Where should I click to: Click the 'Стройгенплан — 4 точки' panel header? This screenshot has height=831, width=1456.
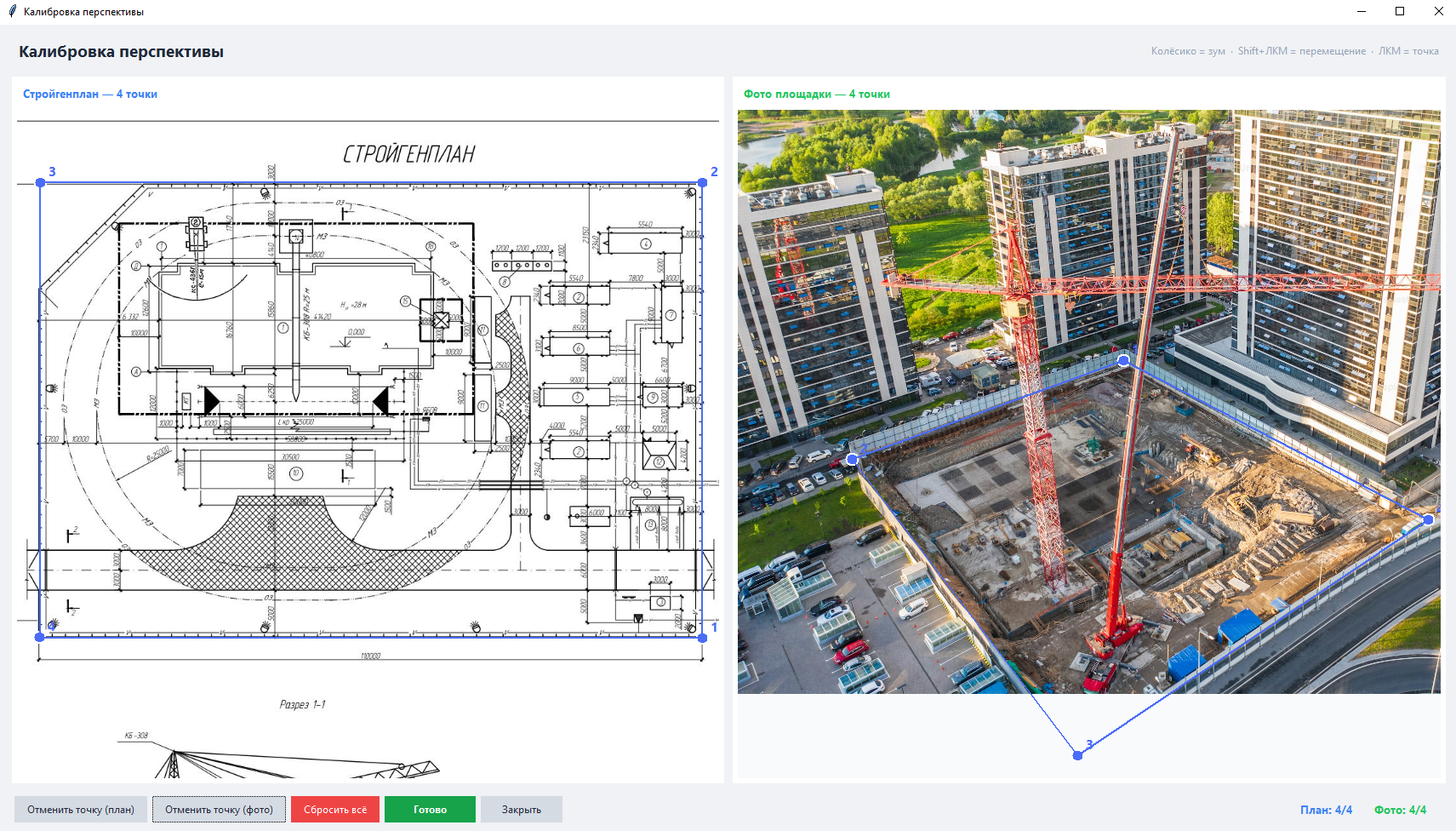(x=90, y=95)
